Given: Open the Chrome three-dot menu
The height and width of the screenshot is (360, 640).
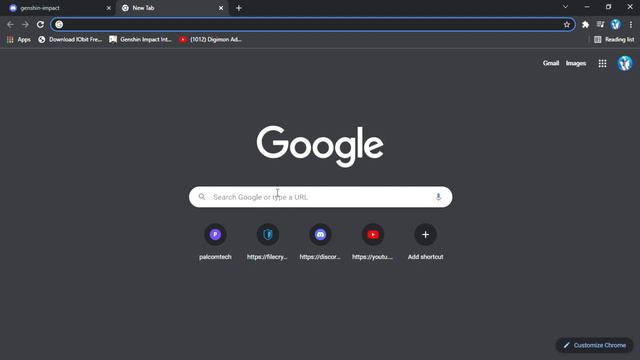Looking at the screenshot, I should (x=631, y=24).
